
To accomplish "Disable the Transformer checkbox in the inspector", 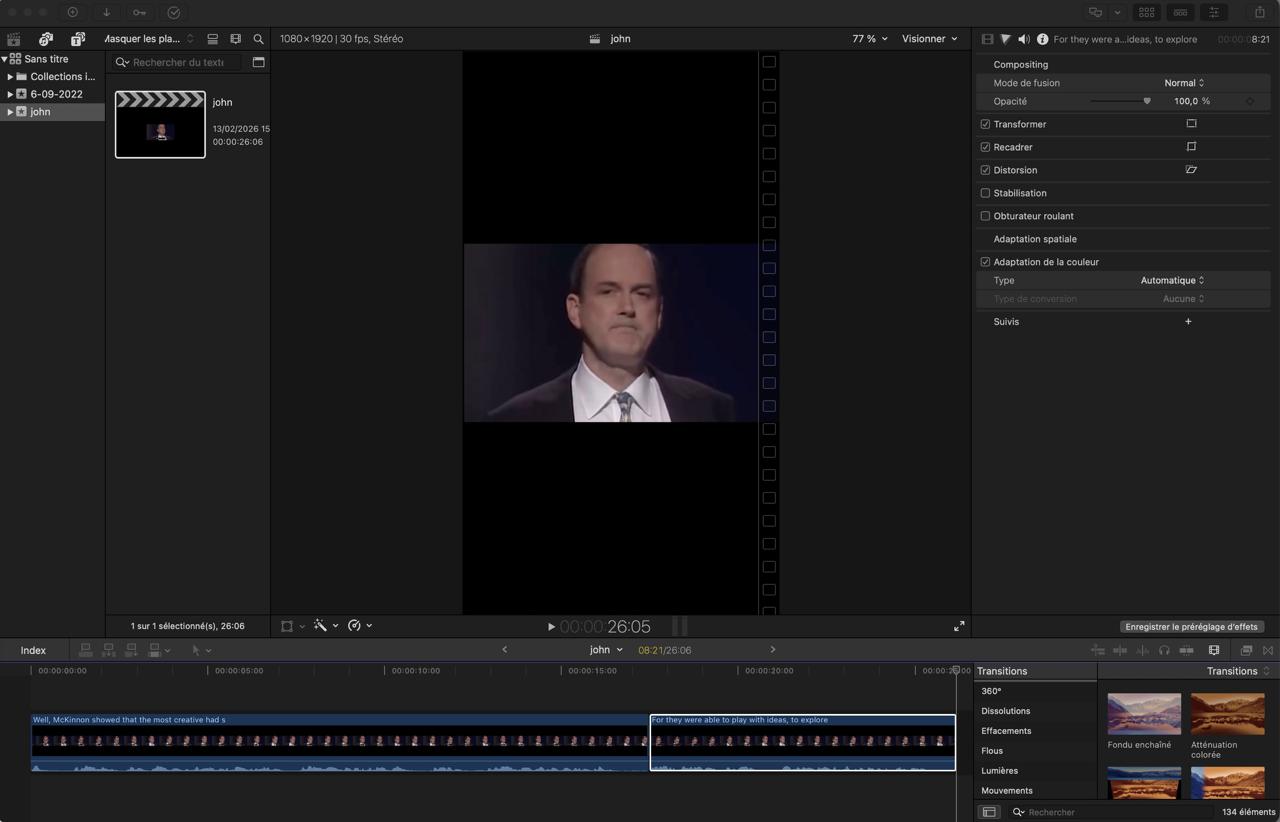I will click(x=985, y=123).
